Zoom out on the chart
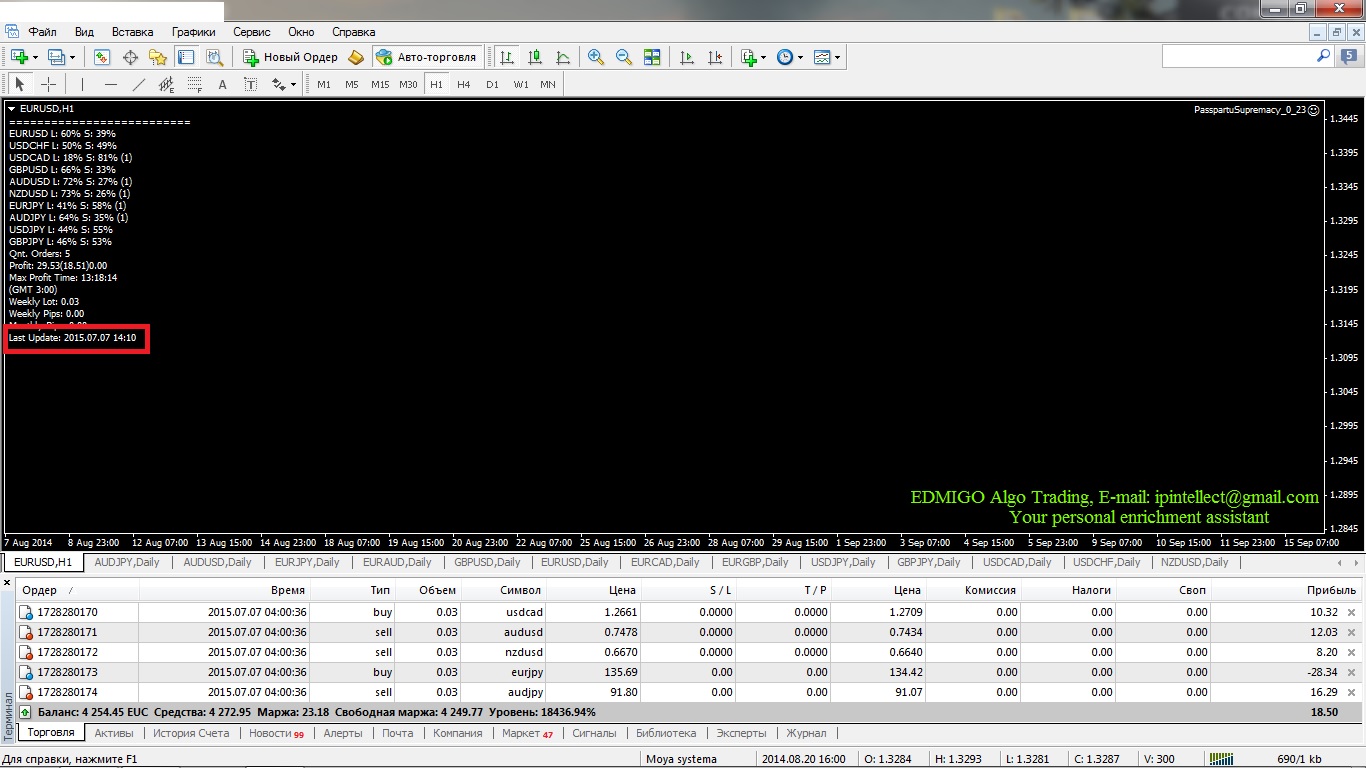 pos(624,57)
